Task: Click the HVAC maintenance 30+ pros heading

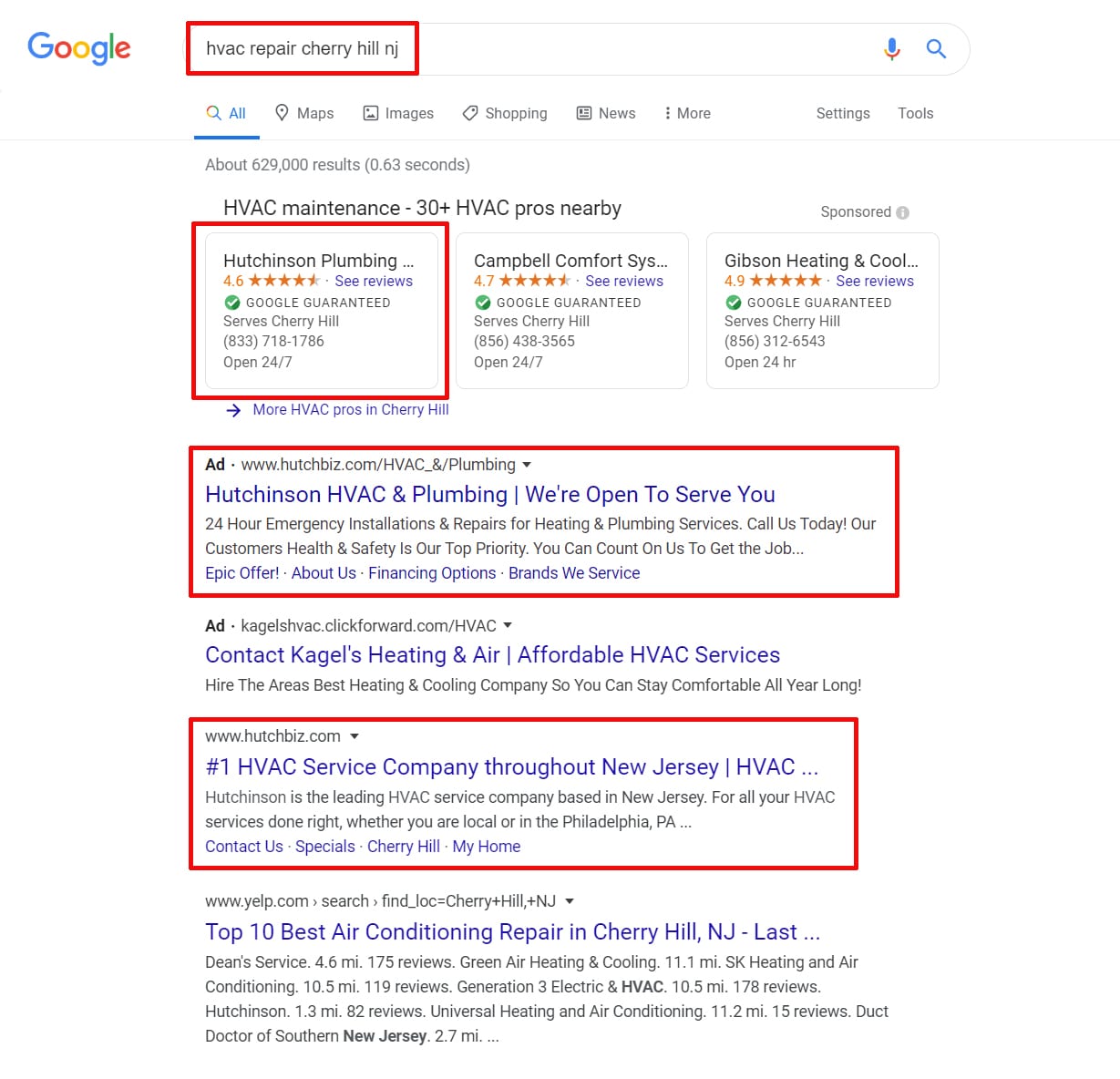Action: click(422, 208)
